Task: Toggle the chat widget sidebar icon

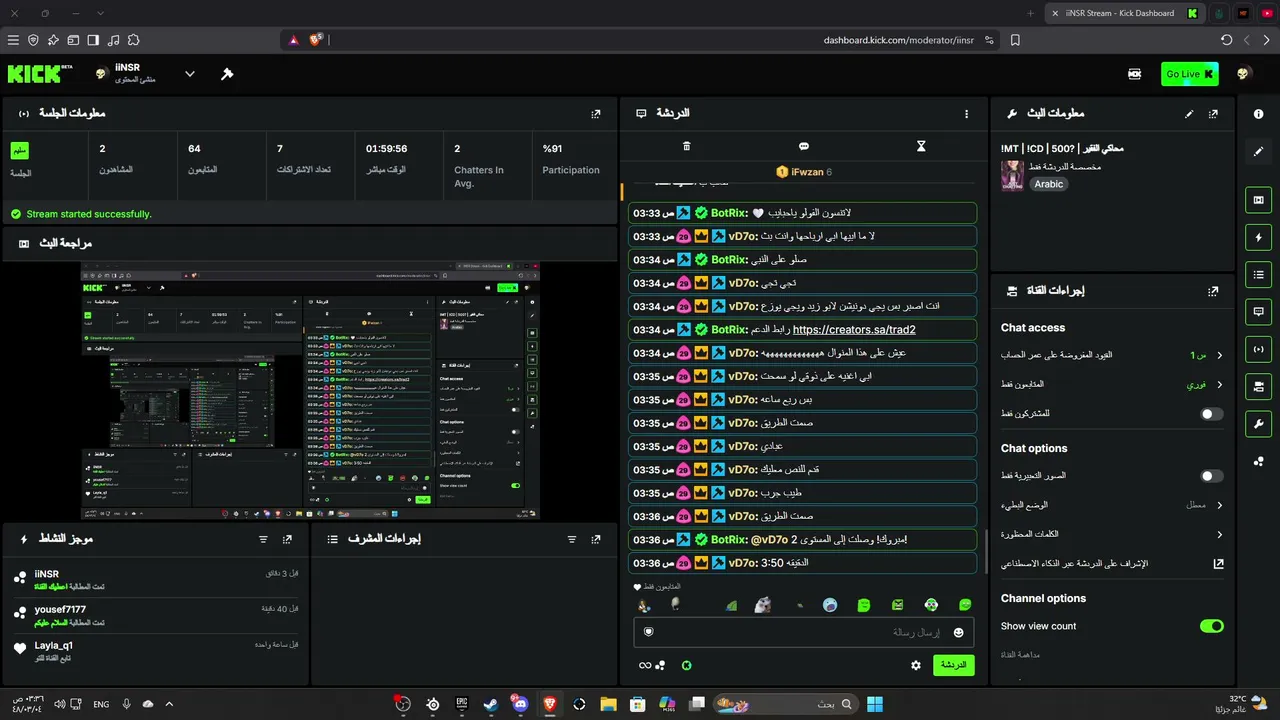Action: click(1258, 312)
